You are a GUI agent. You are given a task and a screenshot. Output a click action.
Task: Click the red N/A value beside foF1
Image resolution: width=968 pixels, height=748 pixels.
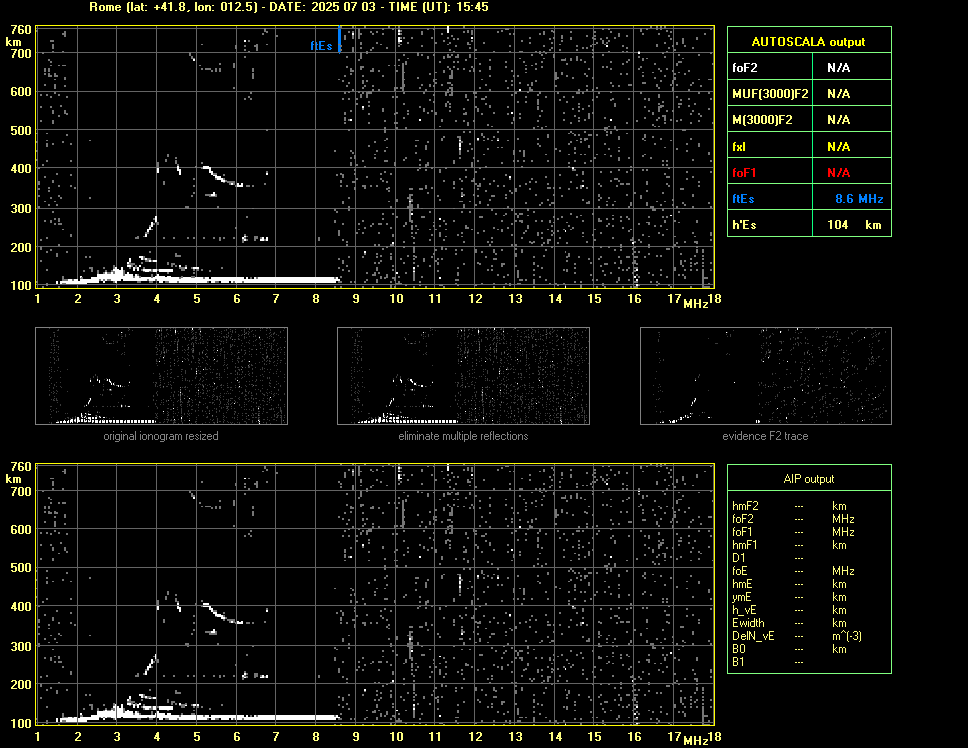[839, 173]
